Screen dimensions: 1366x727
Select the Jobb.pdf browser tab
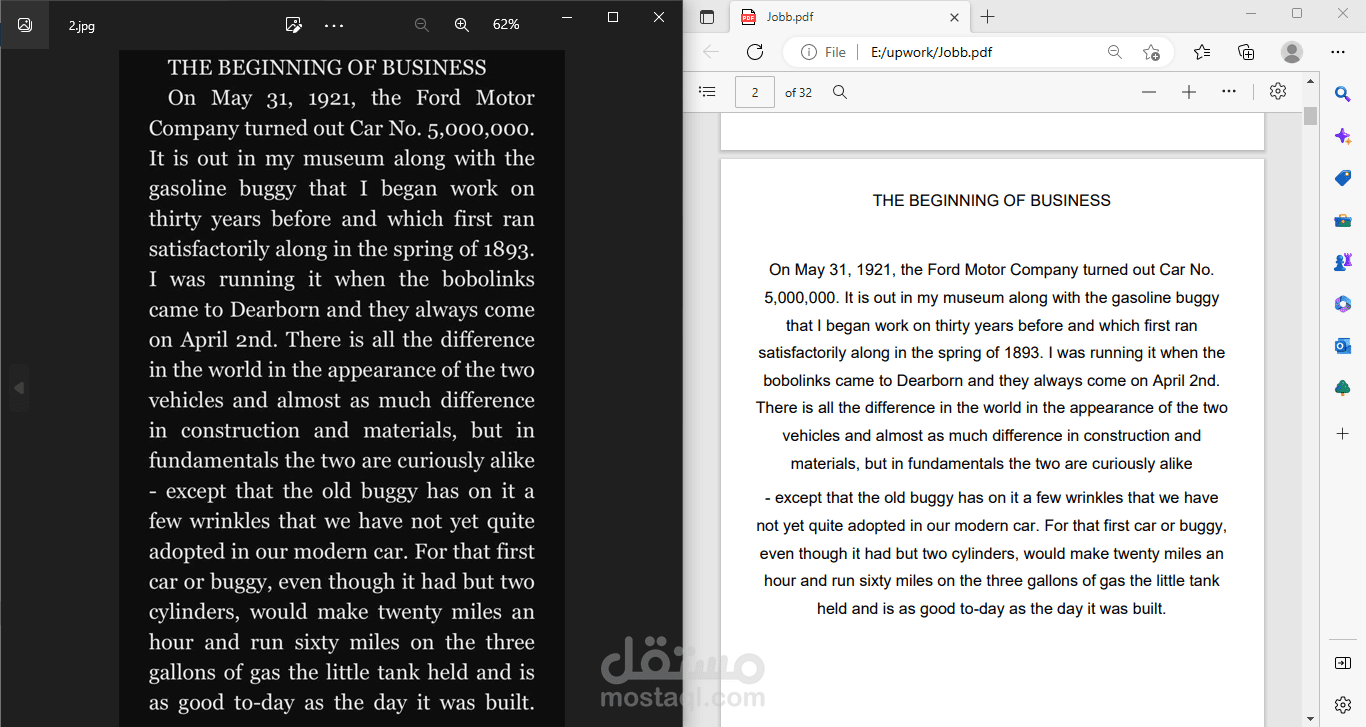click(x=850, y=17)
